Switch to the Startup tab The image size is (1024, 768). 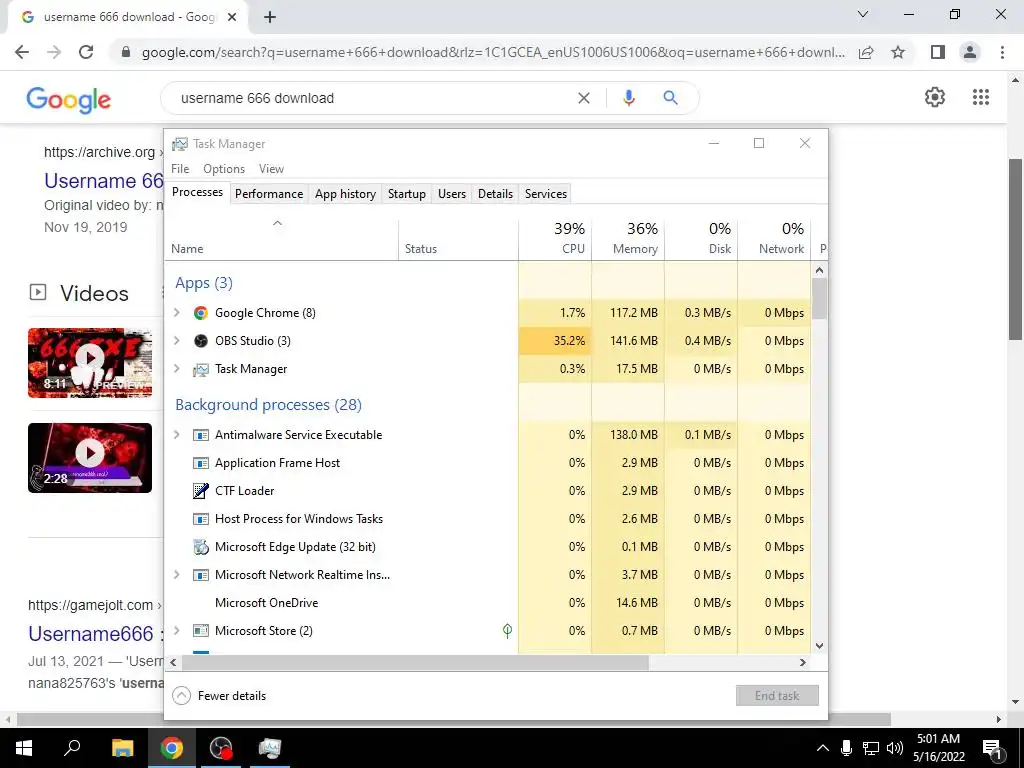coord(407,194)
